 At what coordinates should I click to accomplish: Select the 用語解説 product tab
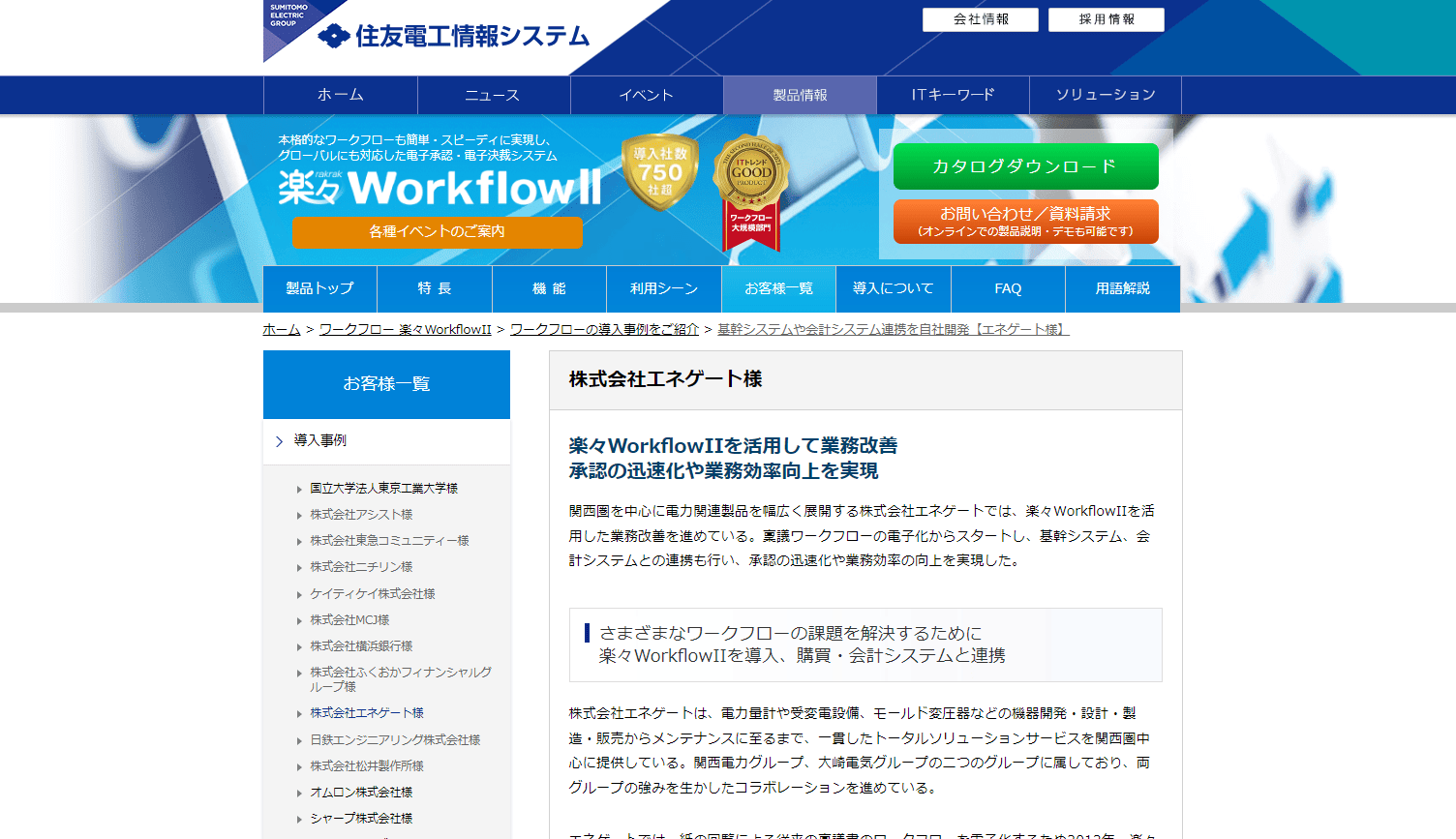pos(1123,288)
